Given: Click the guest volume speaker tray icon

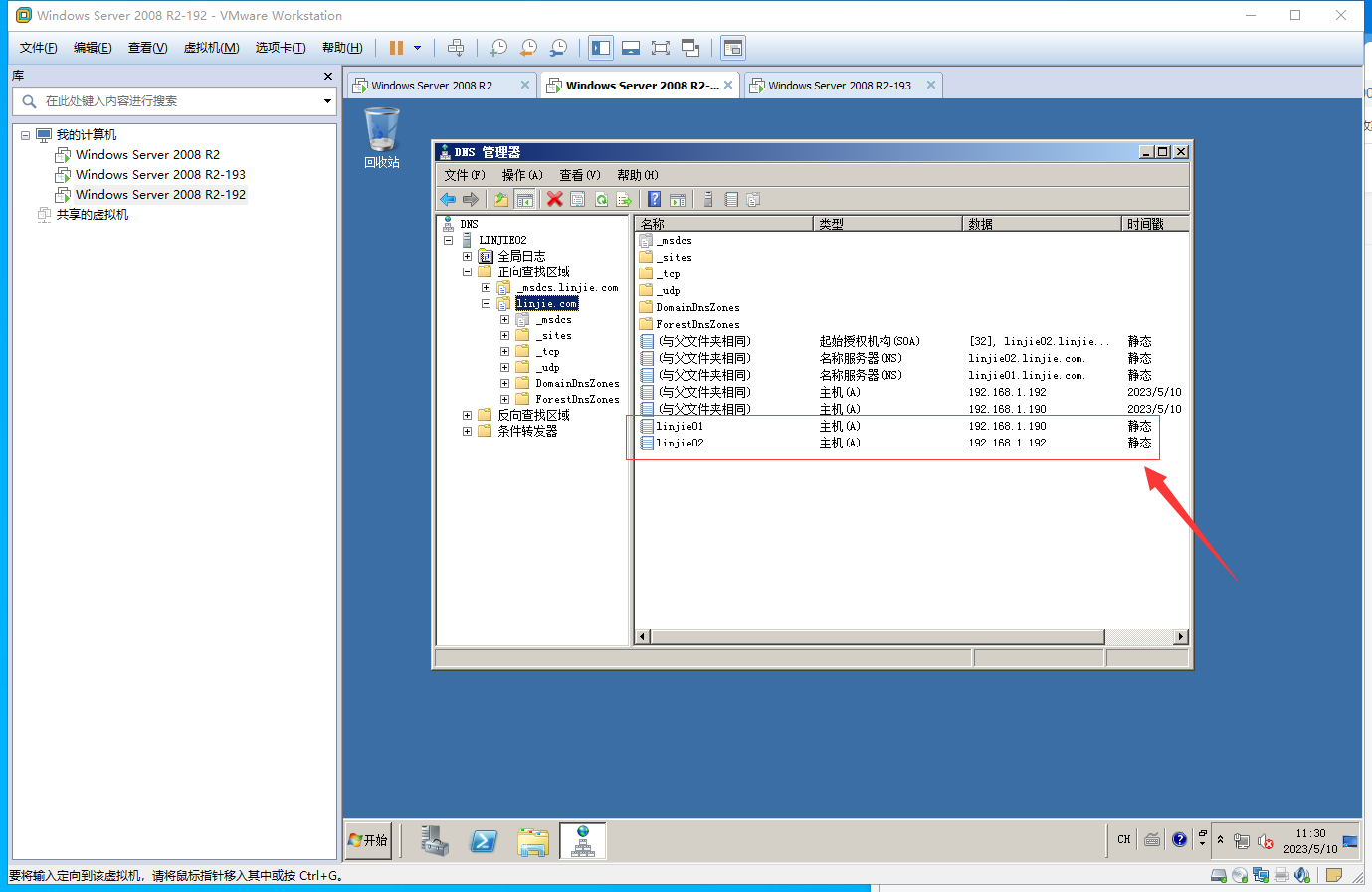Looking at the screenshot, I should [x=1266, y=841].
